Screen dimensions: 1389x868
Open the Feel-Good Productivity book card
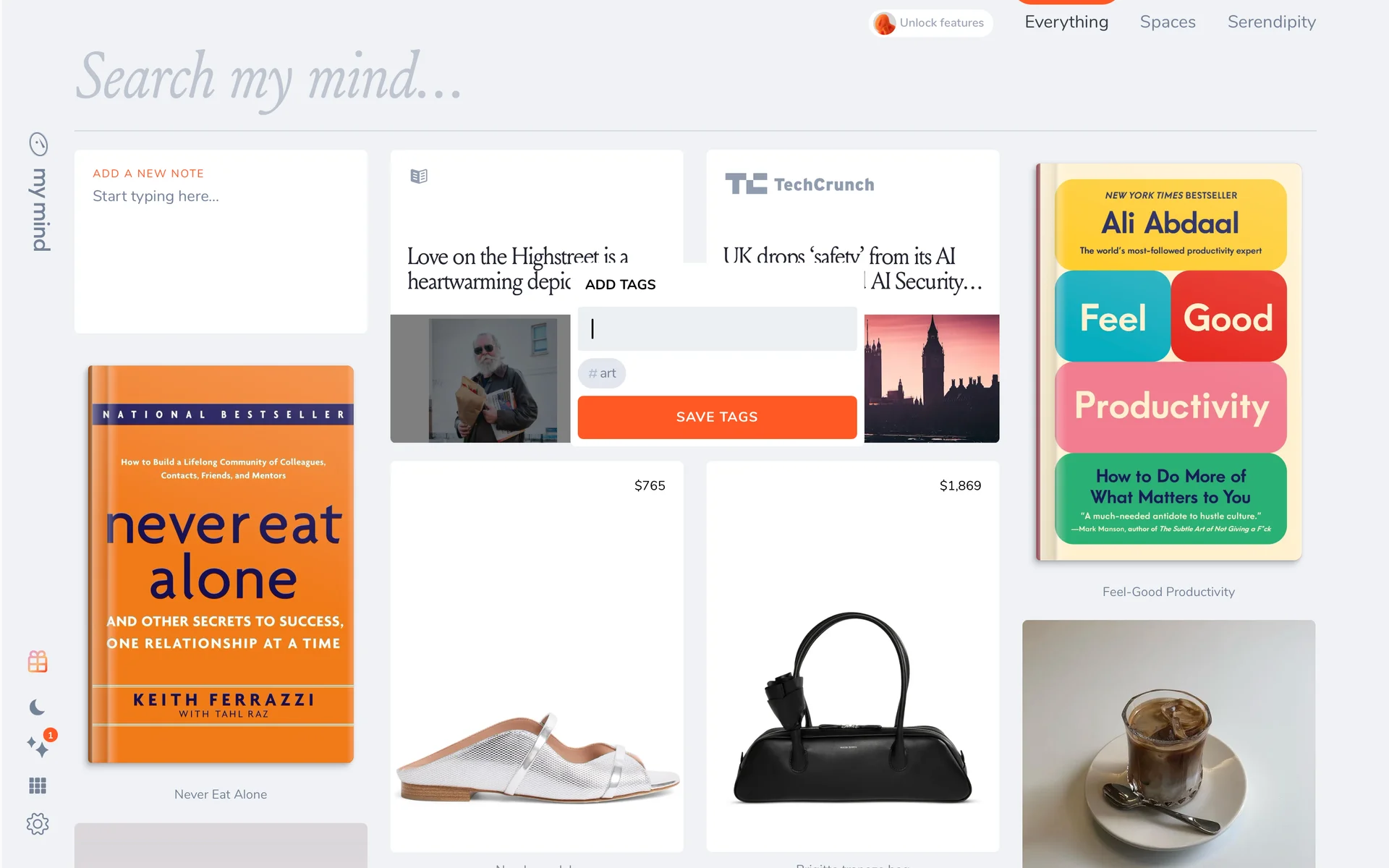tap(1168, 362)
